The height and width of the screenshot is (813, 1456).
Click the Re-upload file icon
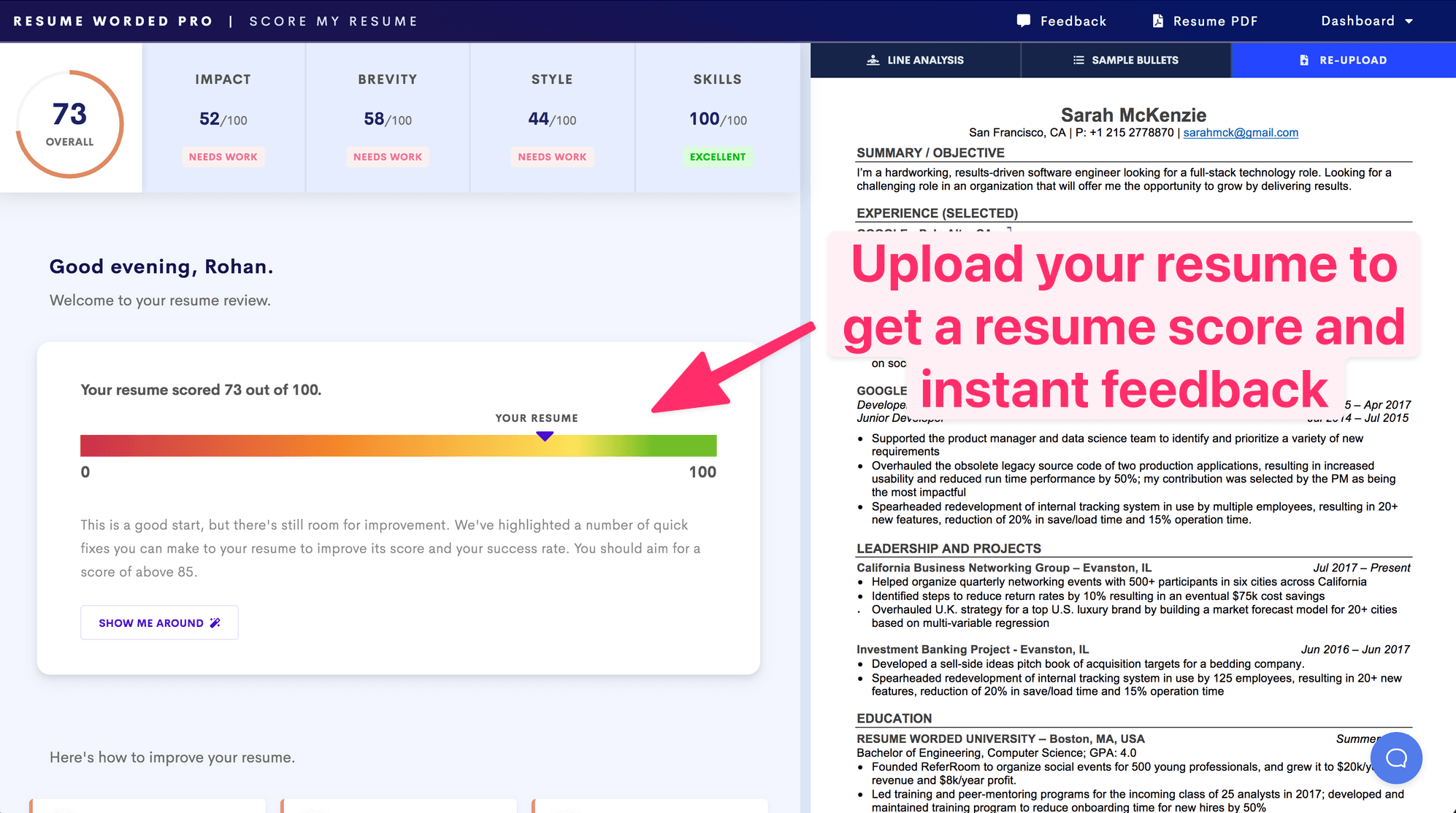pos(1304,60)
